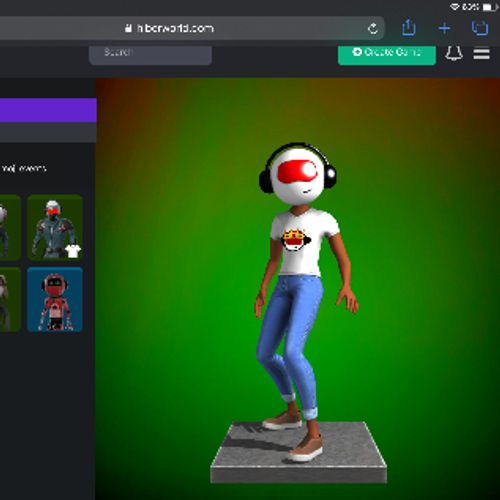Select the partially visible top-left avatar
Viewport: 500px width, 500px height.
click(x=10, y=228)
